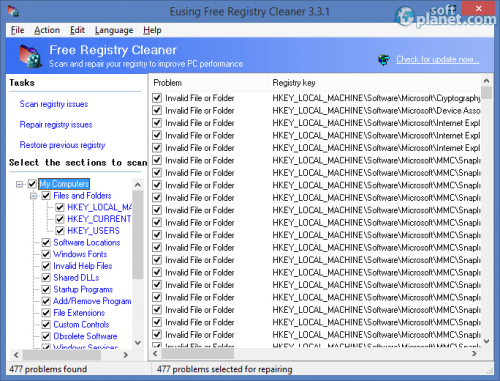Click the tree panel vertical scrollbar thumb
The height and width of the screenshot is (381, 500).
(138, 235)
